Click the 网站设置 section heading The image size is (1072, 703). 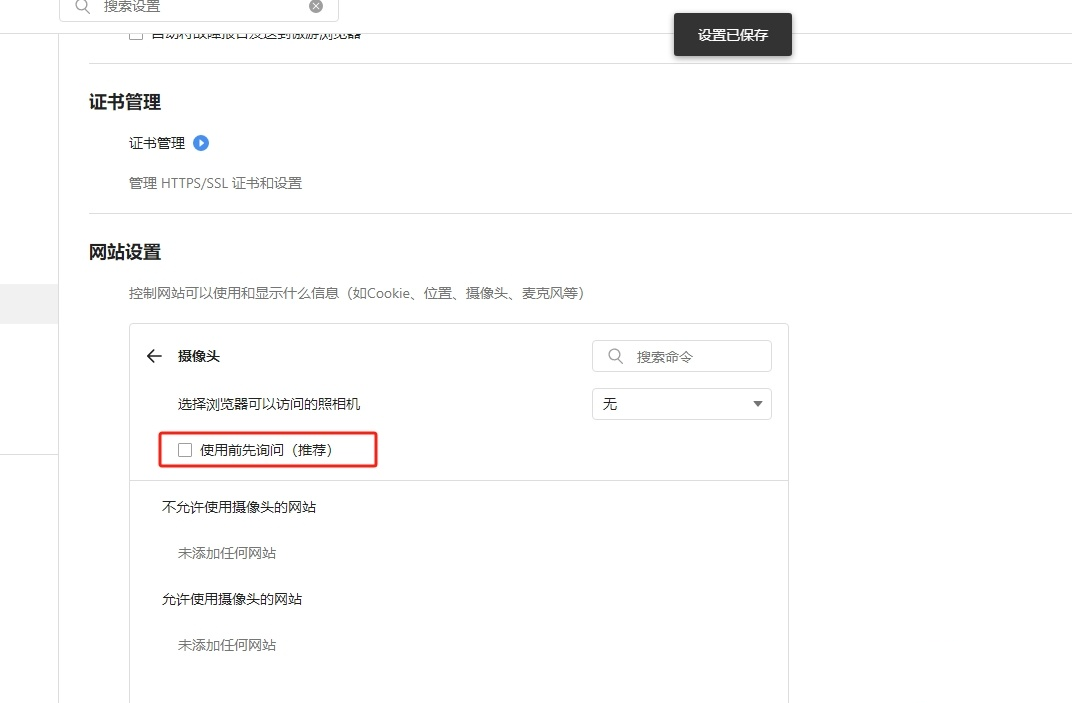125,252
